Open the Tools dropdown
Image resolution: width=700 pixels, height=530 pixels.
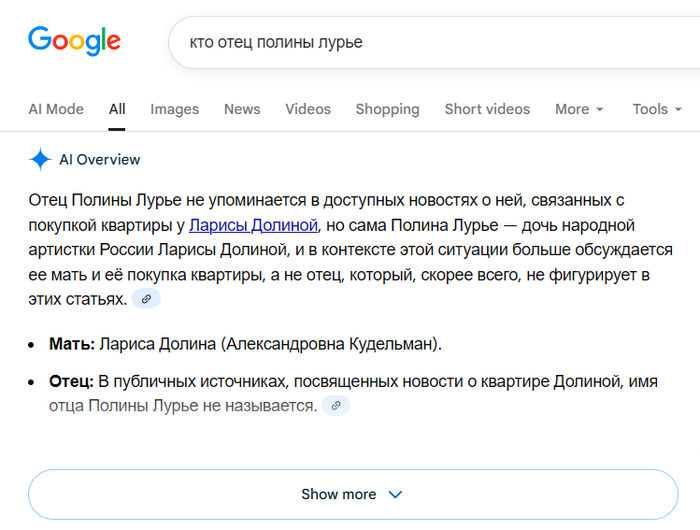coord(656,109)
